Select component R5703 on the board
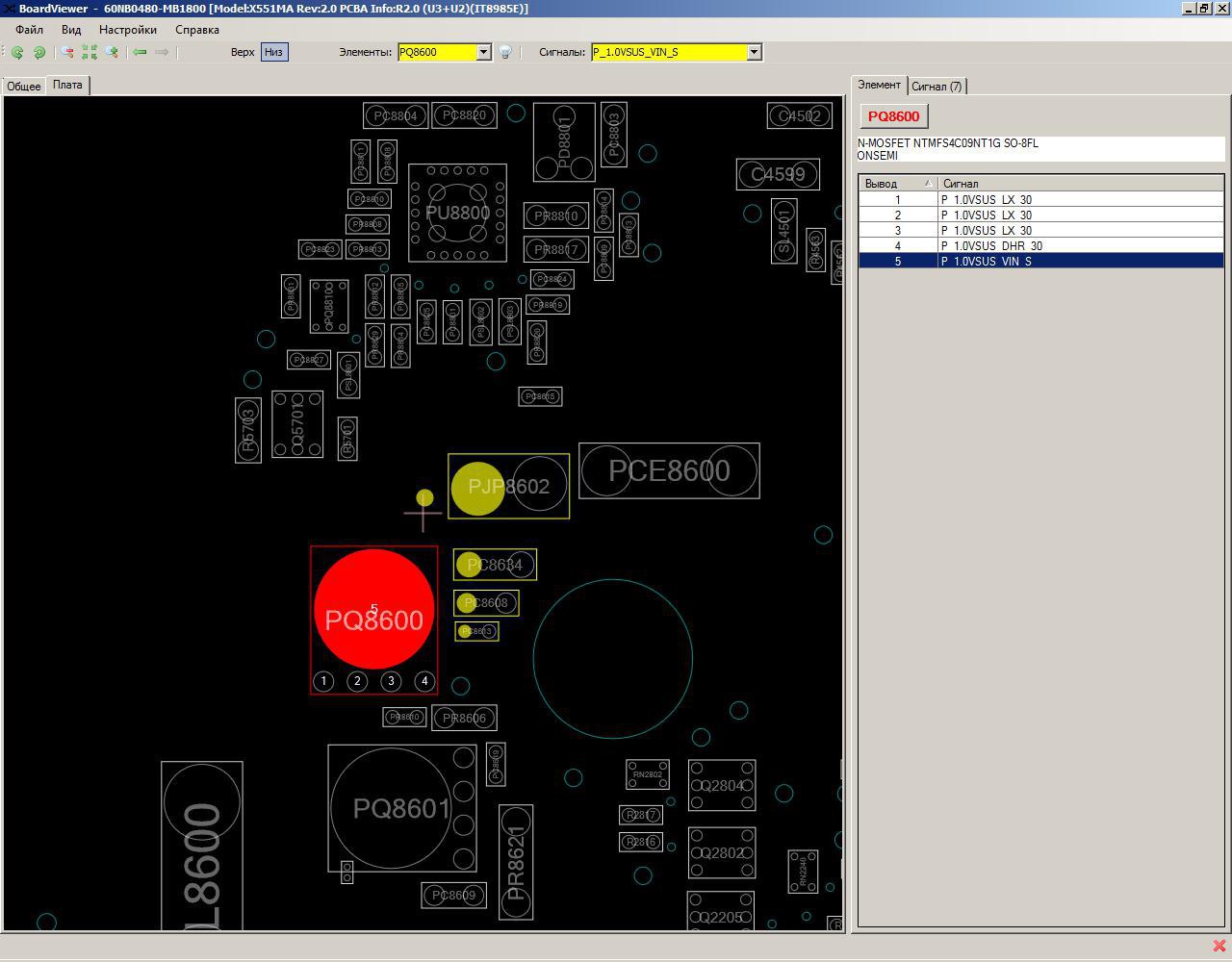 pos(248,430)
